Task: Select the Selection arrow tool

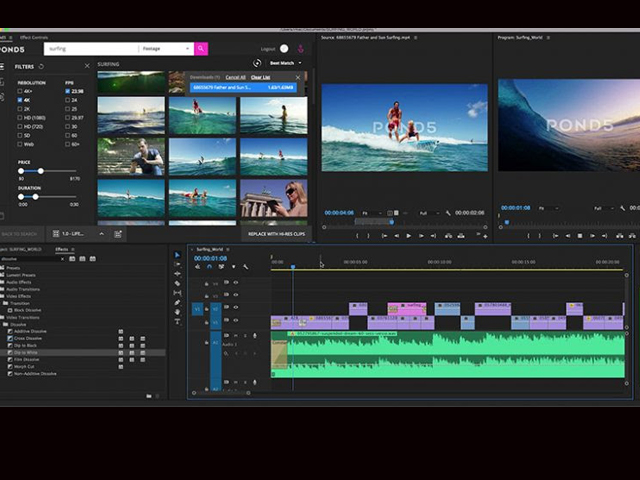Action: (177, 255)
